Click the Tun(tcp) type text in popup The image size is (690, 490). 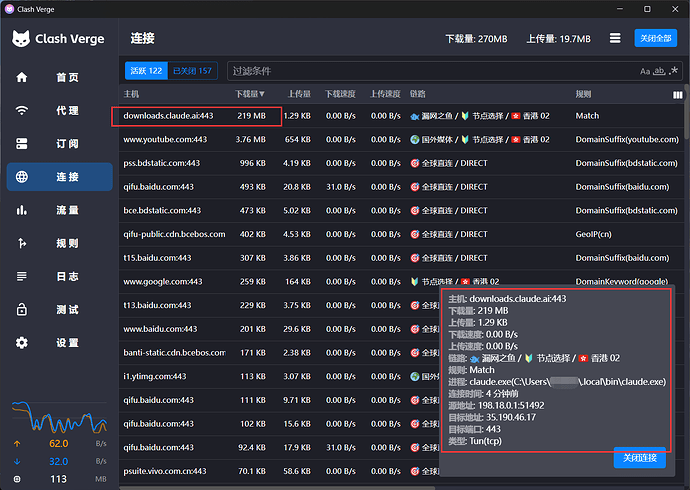point(485,441)
